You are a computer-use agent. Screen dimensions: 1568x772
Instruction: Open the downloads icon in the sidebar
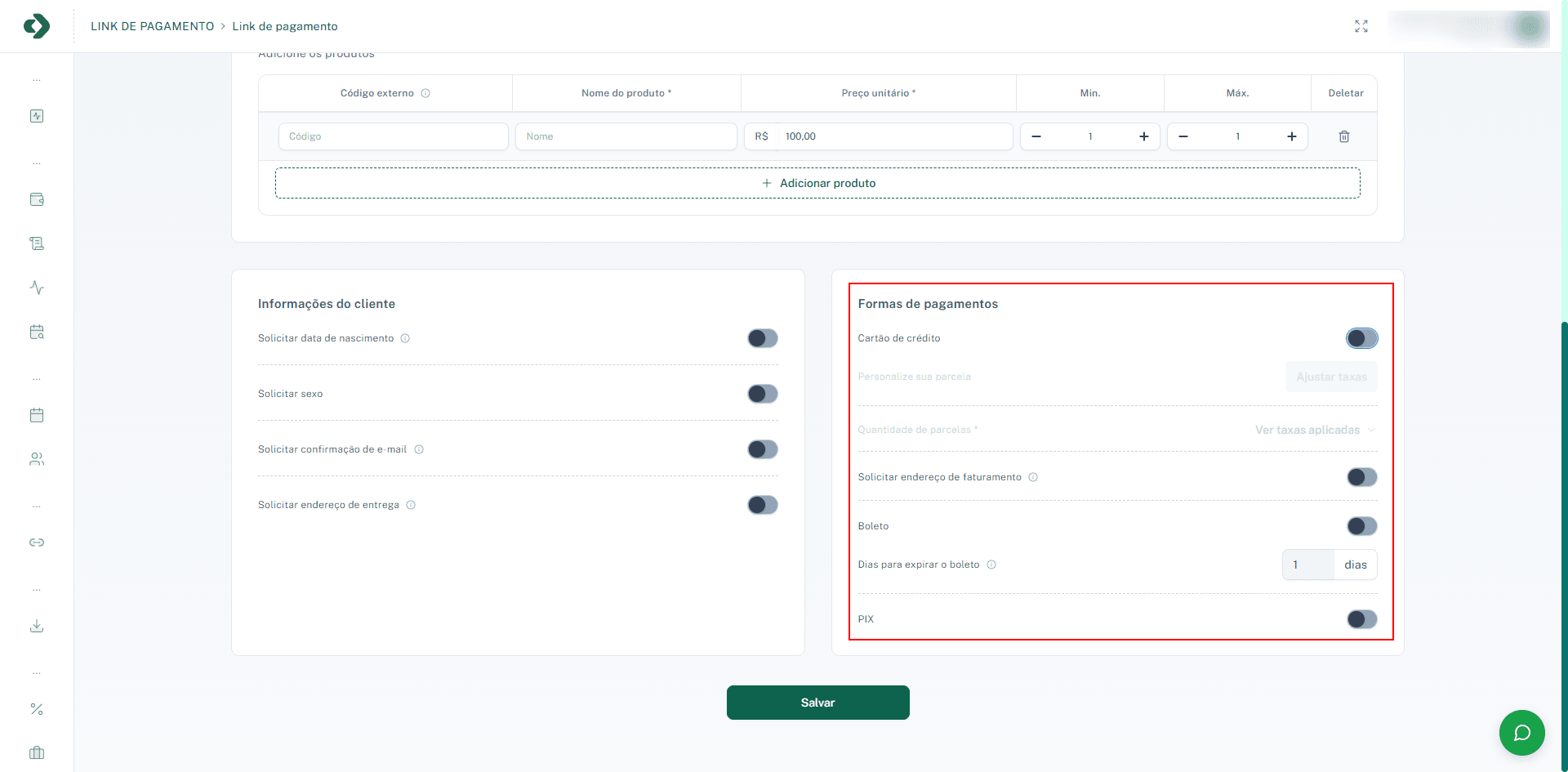37,627
